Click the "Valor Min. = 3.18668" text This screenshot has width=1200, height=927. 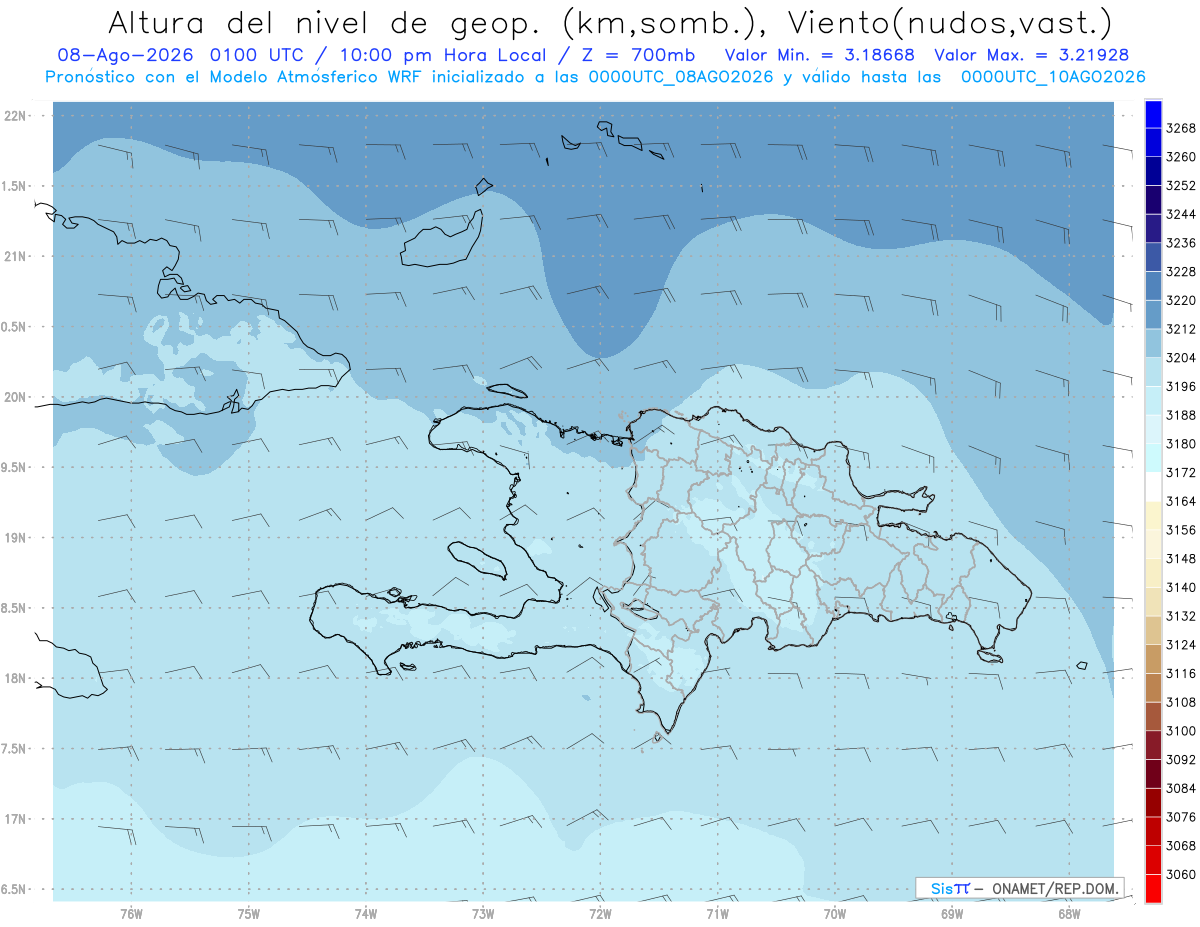pyautogui.click(x=820, y=56)
